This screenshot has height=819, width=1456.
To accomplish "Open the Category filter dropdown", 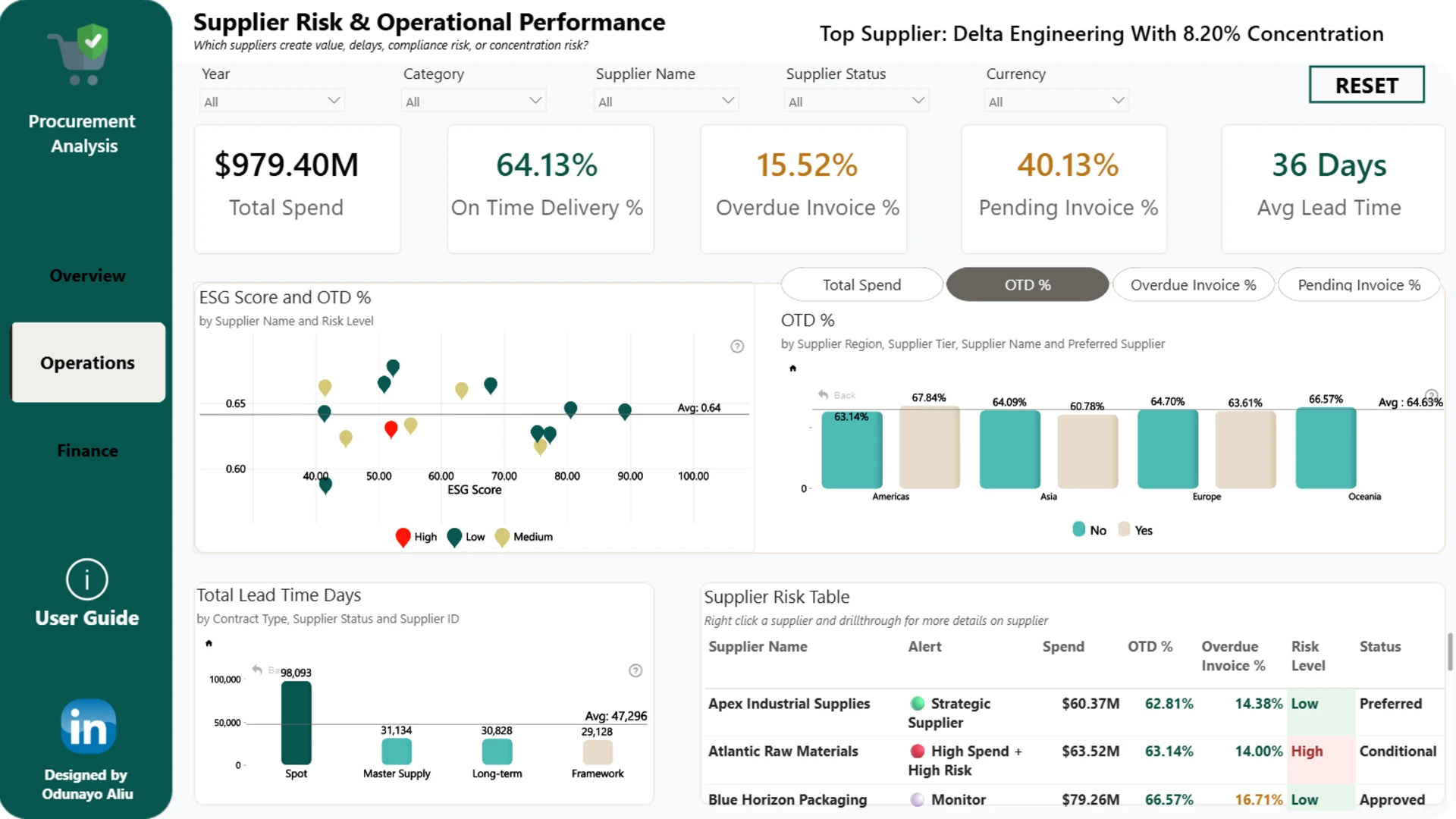I will pyautogui.click(x=474, y=101).
